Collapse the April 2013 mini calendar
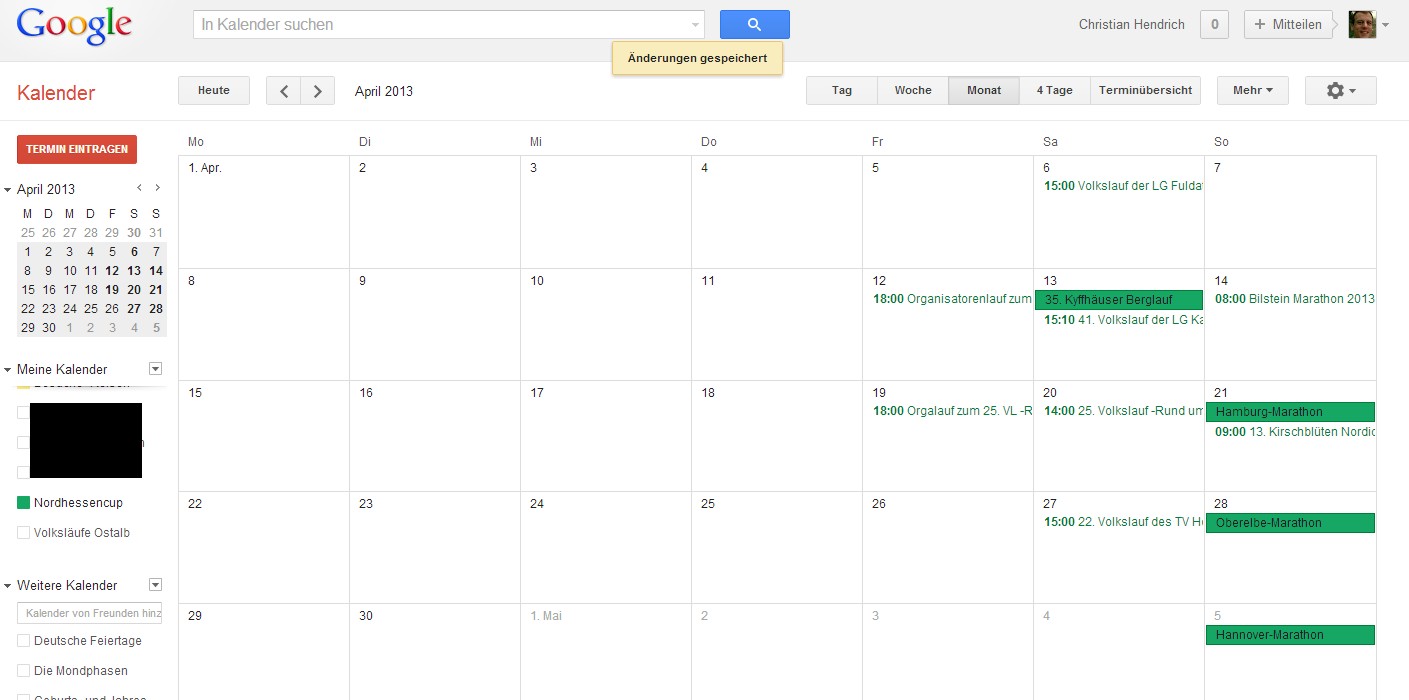Image resolution: width=1409 pixels, height=700 pixels. [x=8, y=189]
